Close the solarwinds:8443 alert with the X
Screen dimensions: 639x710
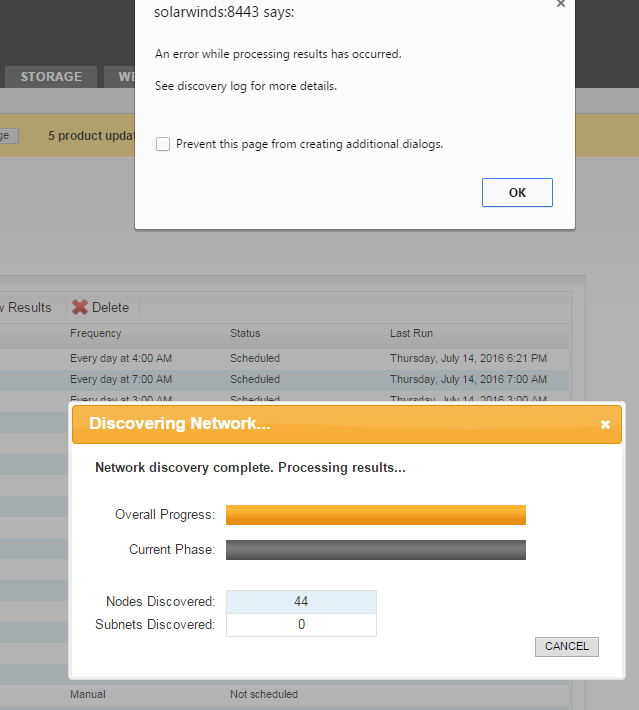561,4
